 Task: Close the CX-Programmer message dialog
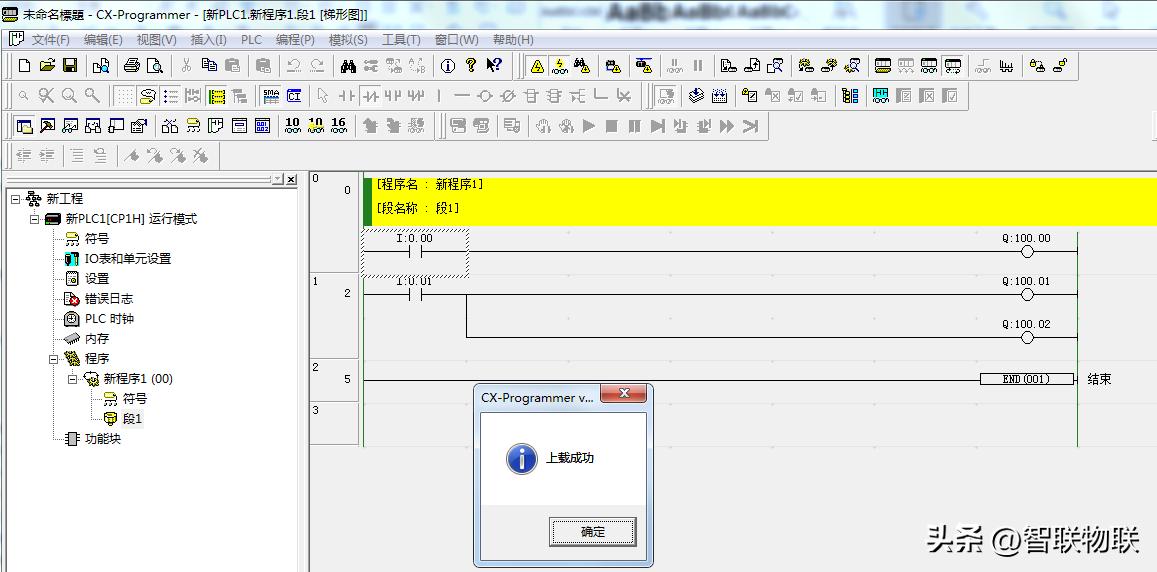(x=624, y=394)
